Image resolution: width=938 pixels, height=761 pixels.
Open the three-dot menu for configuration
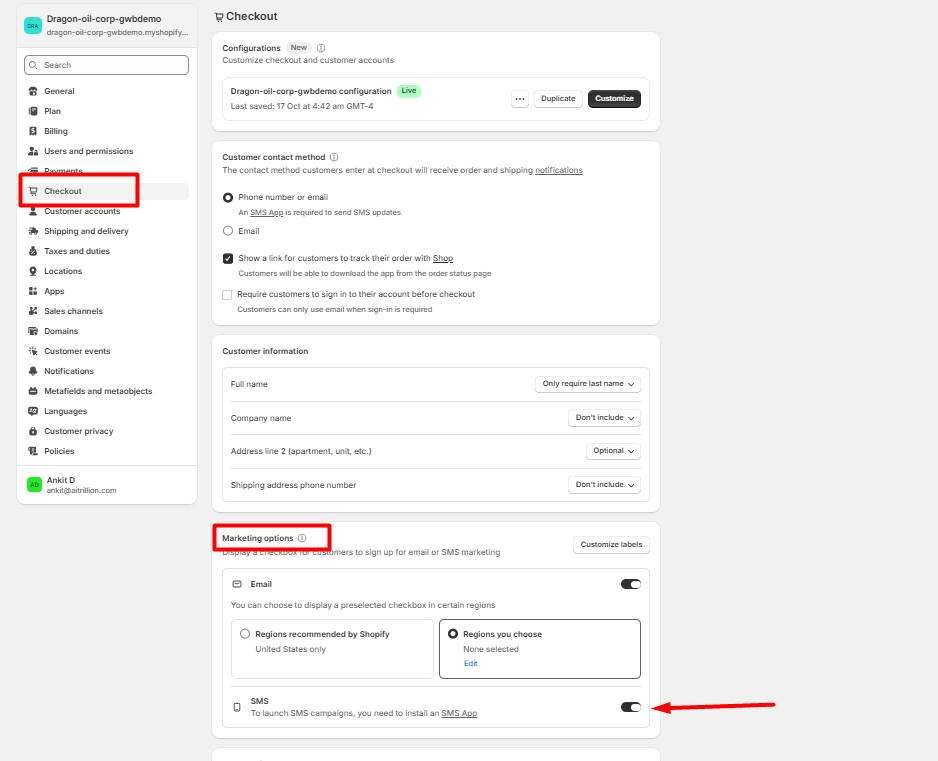[519, 99]
